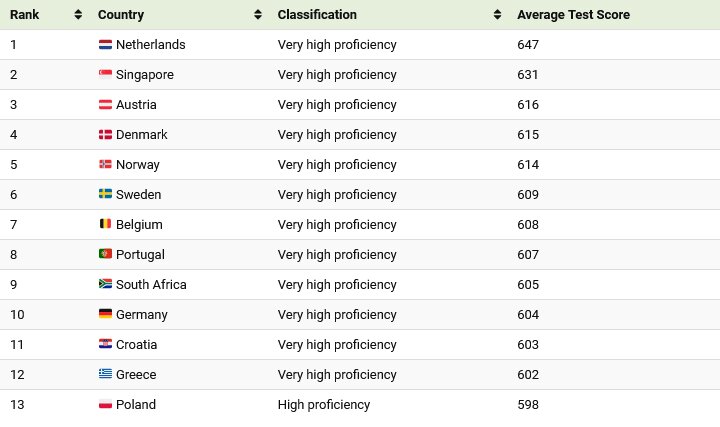Click the Germany flag icon
Image resolution: width=720 pixels, height=427 pixels.
pos(105,315)
